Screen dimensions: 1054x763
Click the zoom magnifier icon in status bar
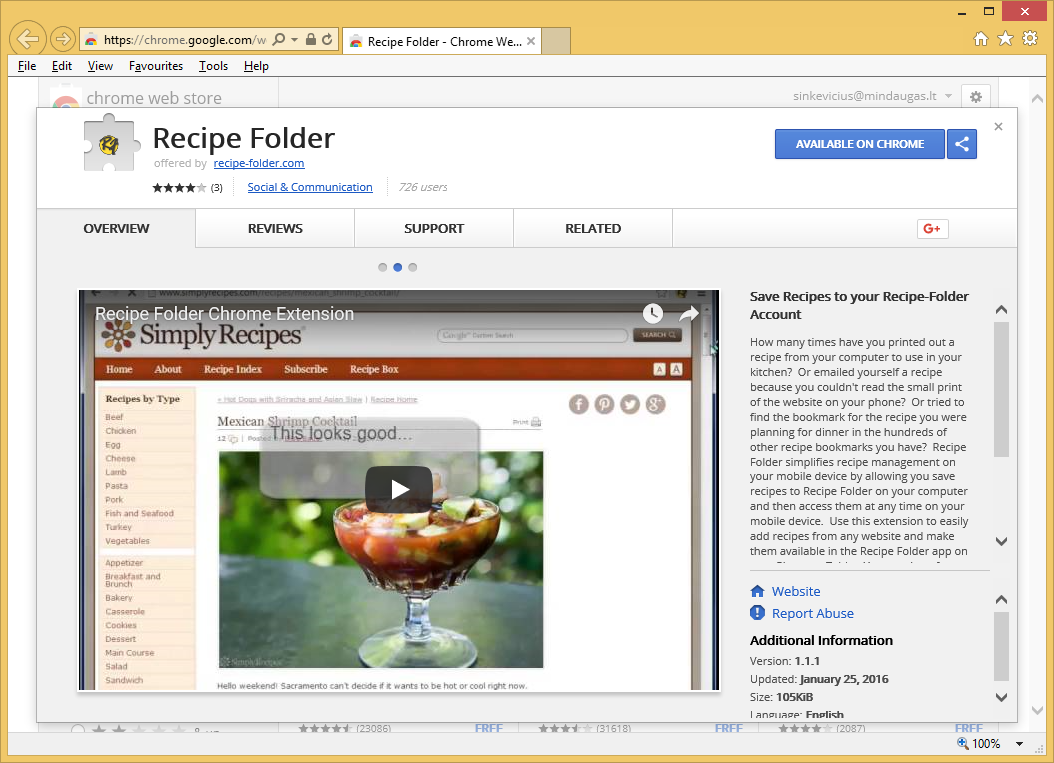[963, 744]
